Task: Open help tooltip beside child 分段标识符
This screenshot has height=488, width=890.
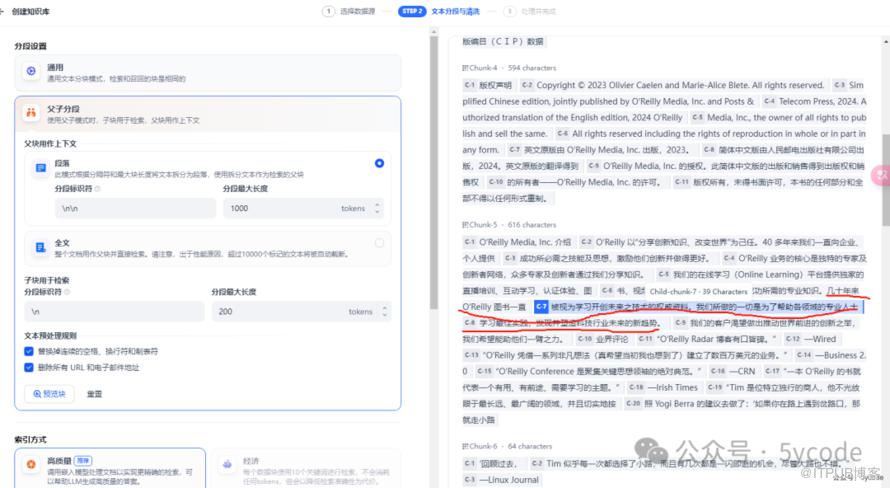Action: click(67, 292)
